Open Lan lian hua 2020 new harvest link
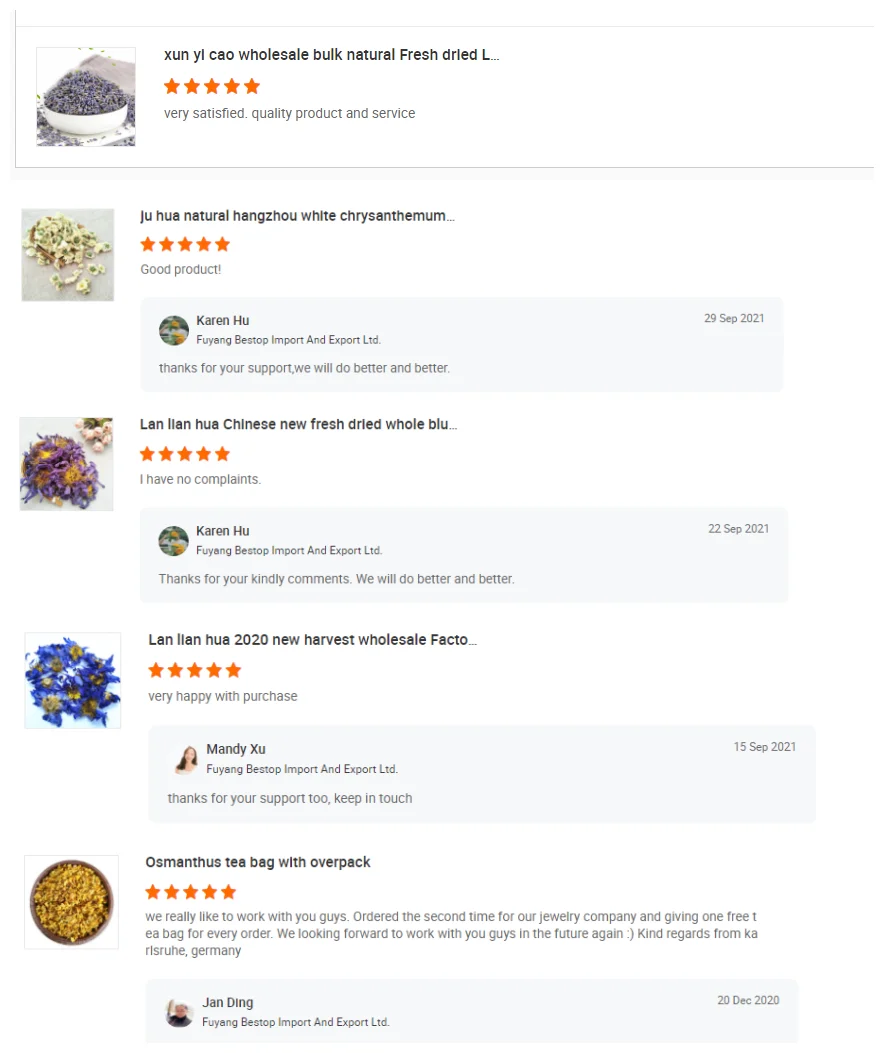 tap(312, 640)
